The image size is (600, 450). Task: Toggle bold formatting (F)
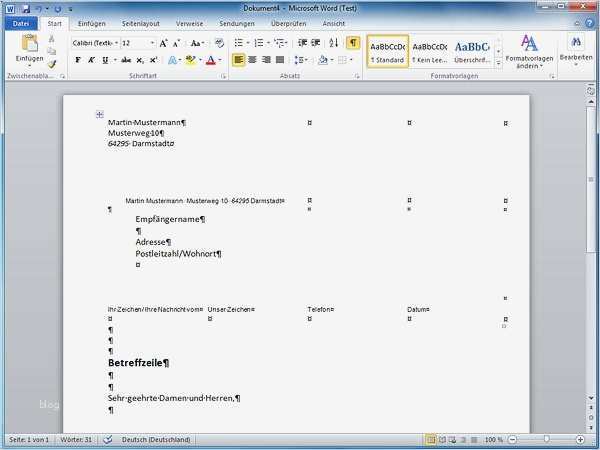pyautogui.click(x=78, y=60)
